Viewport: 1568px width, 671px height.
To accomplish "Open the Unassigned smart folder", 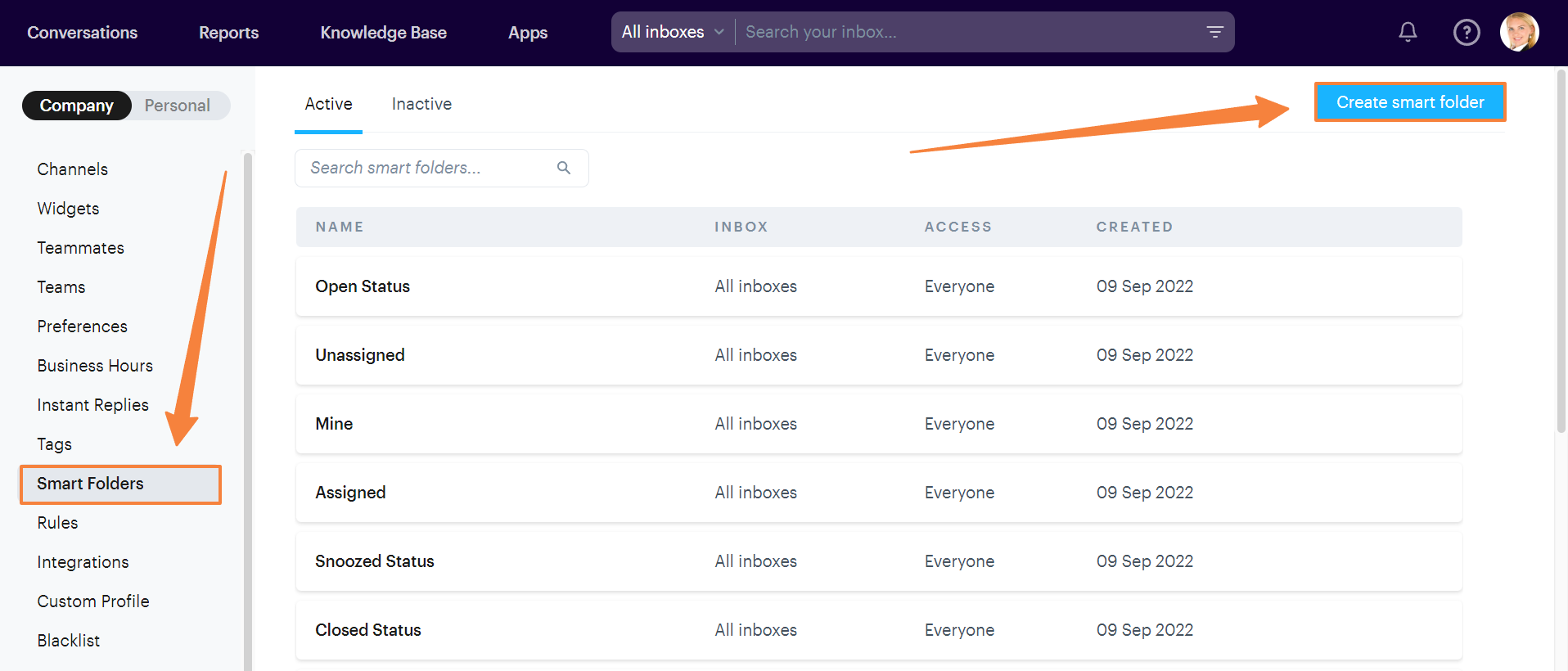I will click(360, 355).
